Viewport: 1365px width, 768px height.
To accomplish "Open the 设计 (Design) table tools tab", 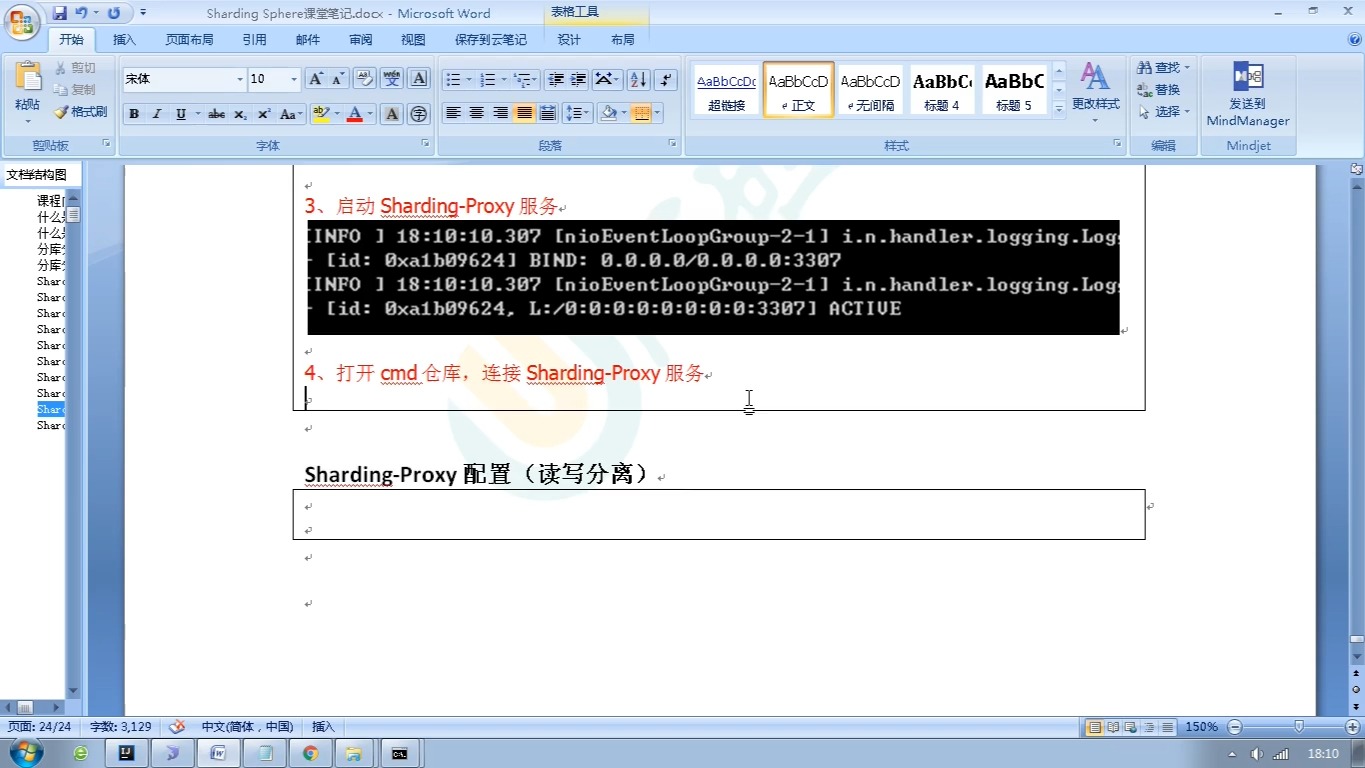I will 569,40.
